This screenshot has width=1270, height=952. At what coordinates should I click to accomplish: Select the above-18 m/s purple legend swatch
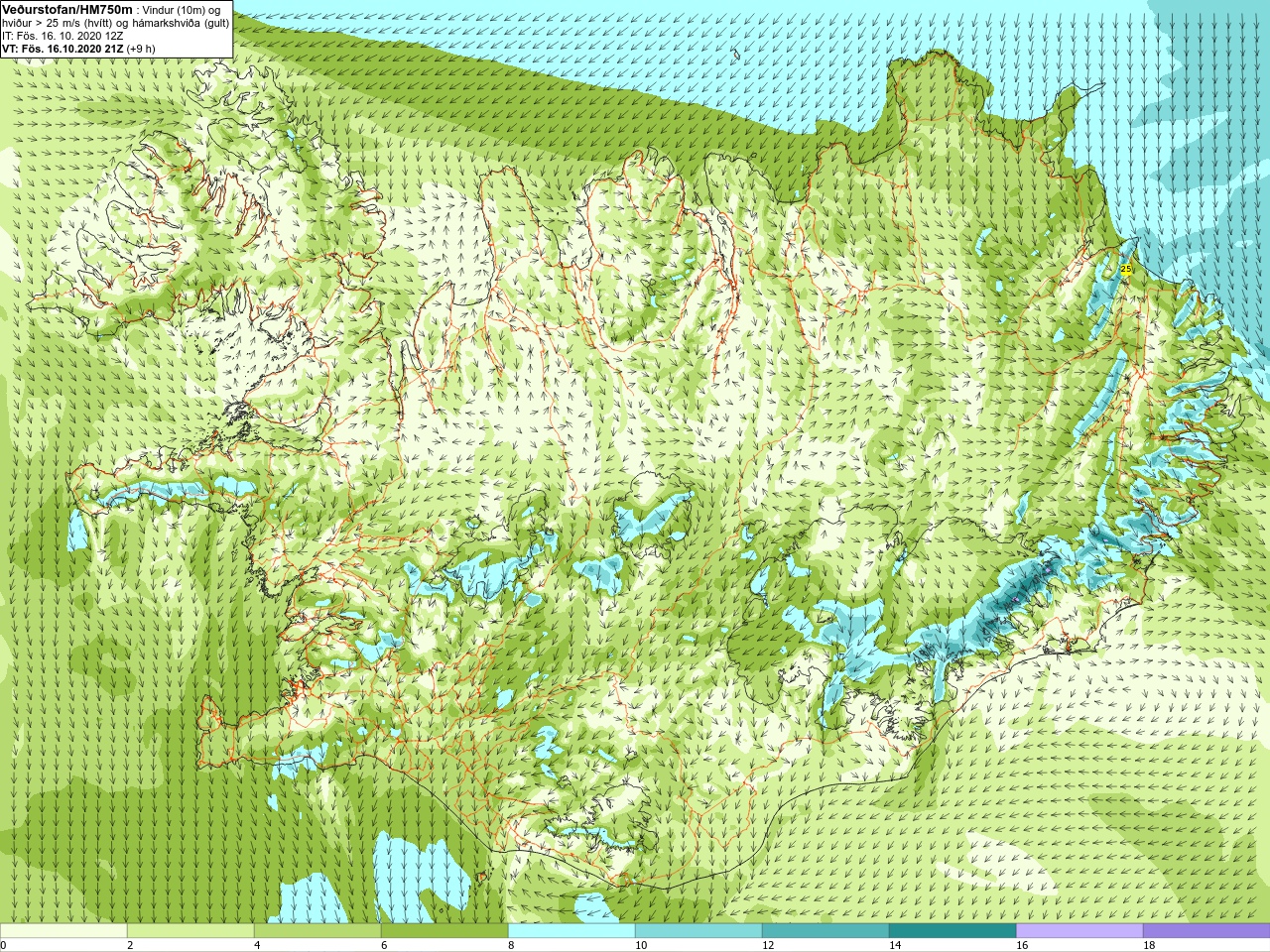(1206, 931)
